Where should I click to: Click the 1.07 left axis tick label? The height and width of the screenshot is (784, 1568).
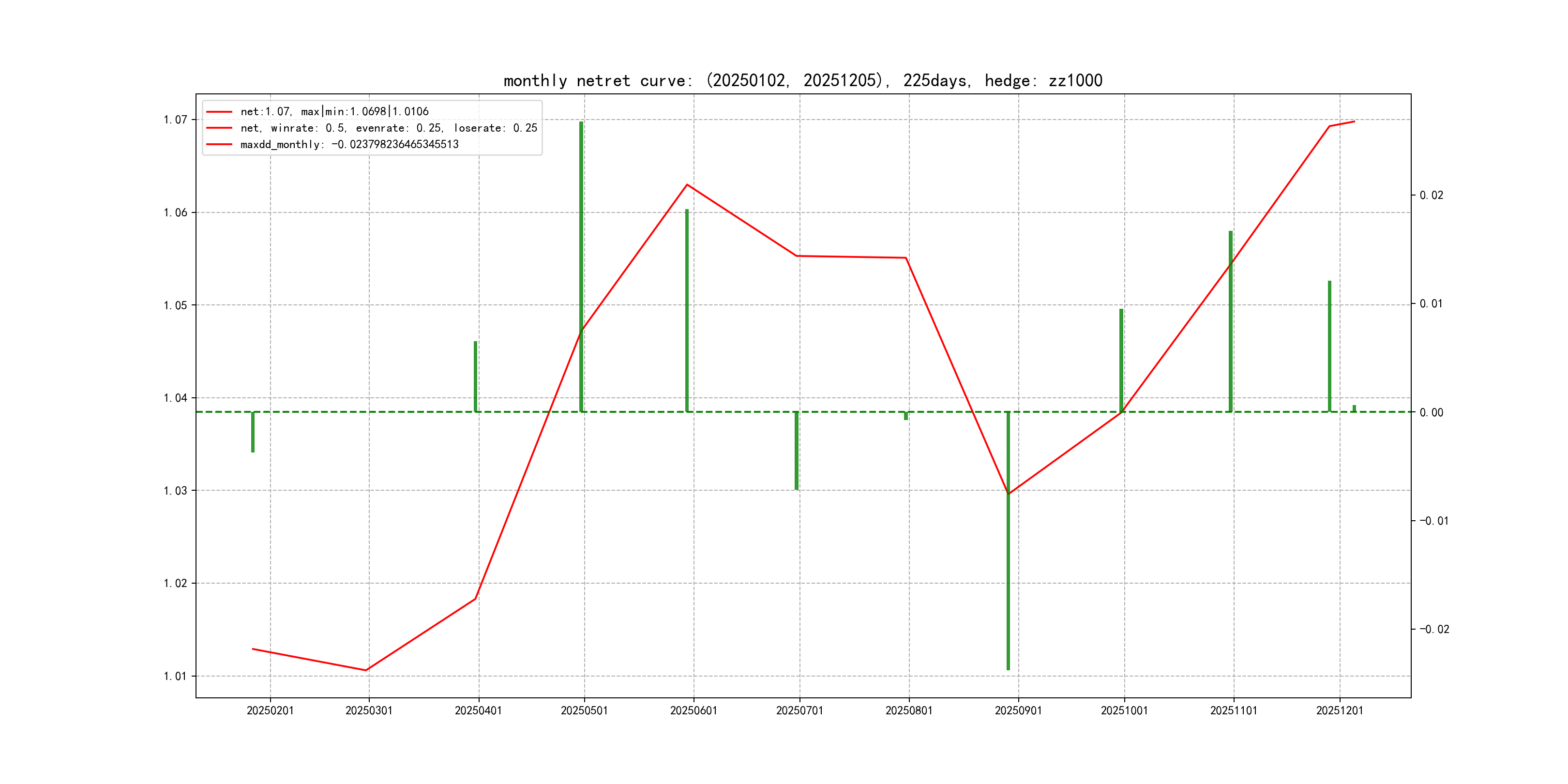(x=175, y=120)
